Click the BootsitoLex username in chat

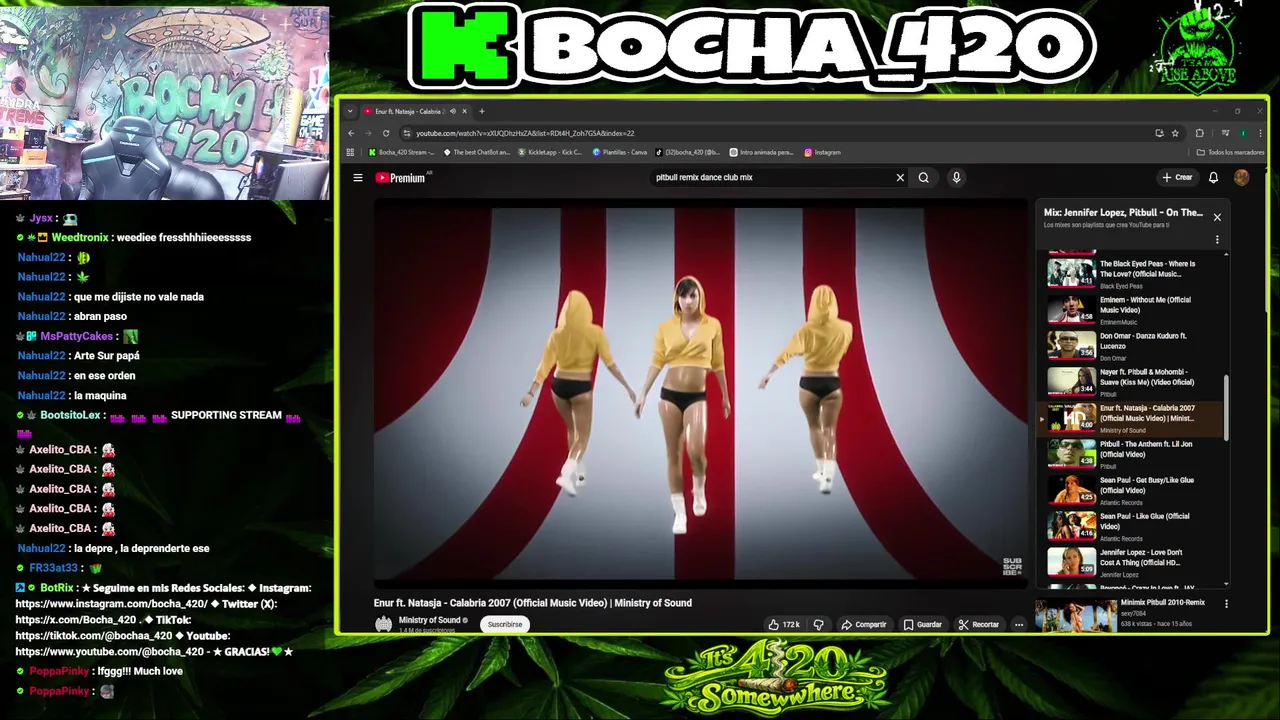point(70,416)
